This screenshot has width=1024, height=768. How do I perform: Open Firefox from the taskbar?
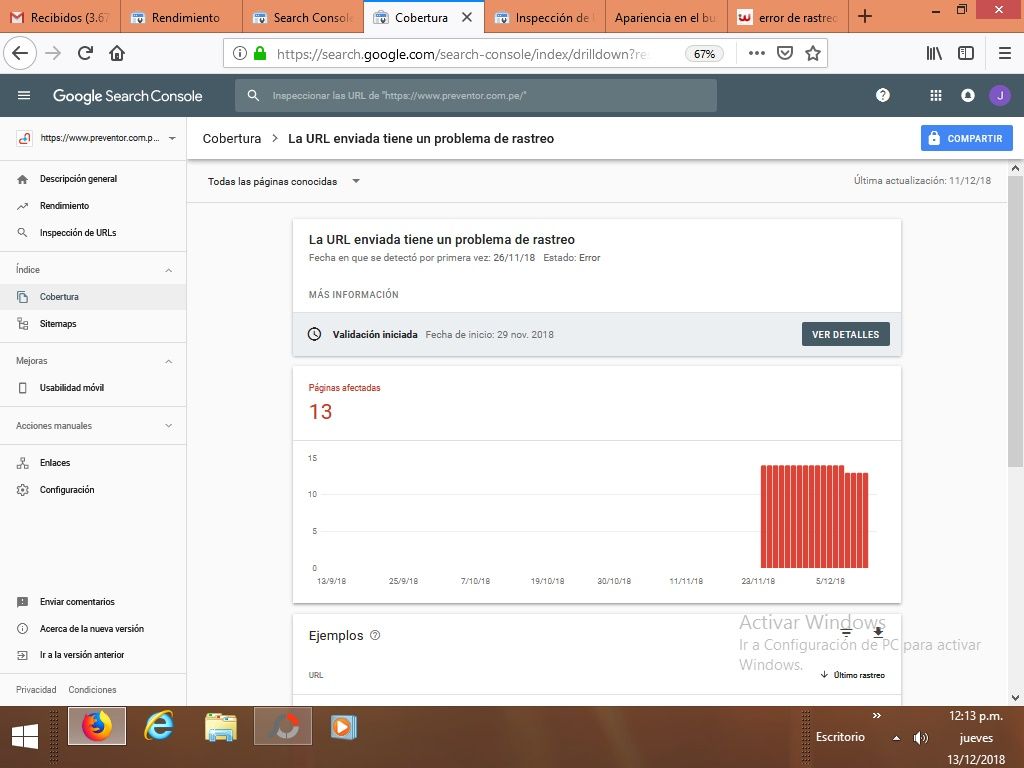[97, 726]
